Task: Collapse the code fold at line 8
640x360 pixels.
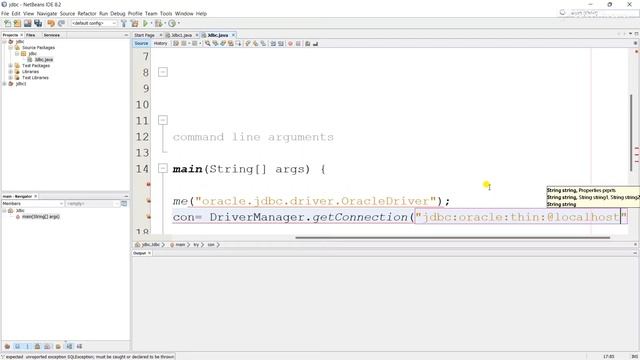Action: (x=162, y=72)
